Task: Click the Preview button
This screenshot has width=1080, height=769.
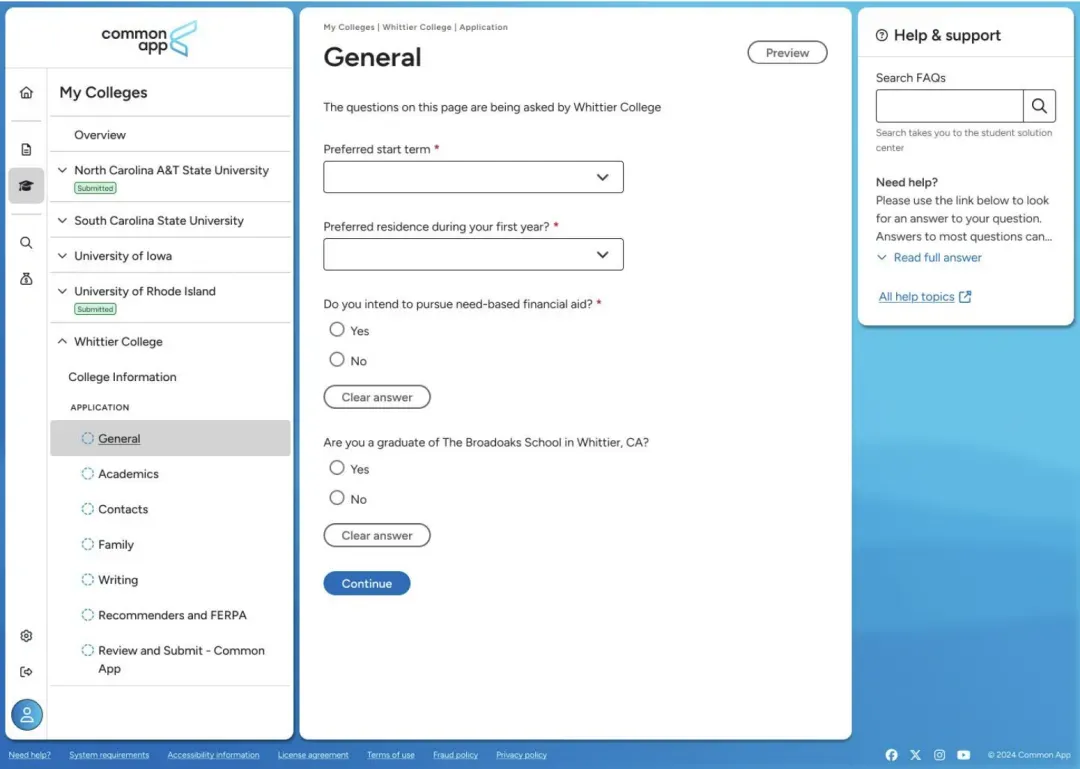Action: [x=787, y=53]
